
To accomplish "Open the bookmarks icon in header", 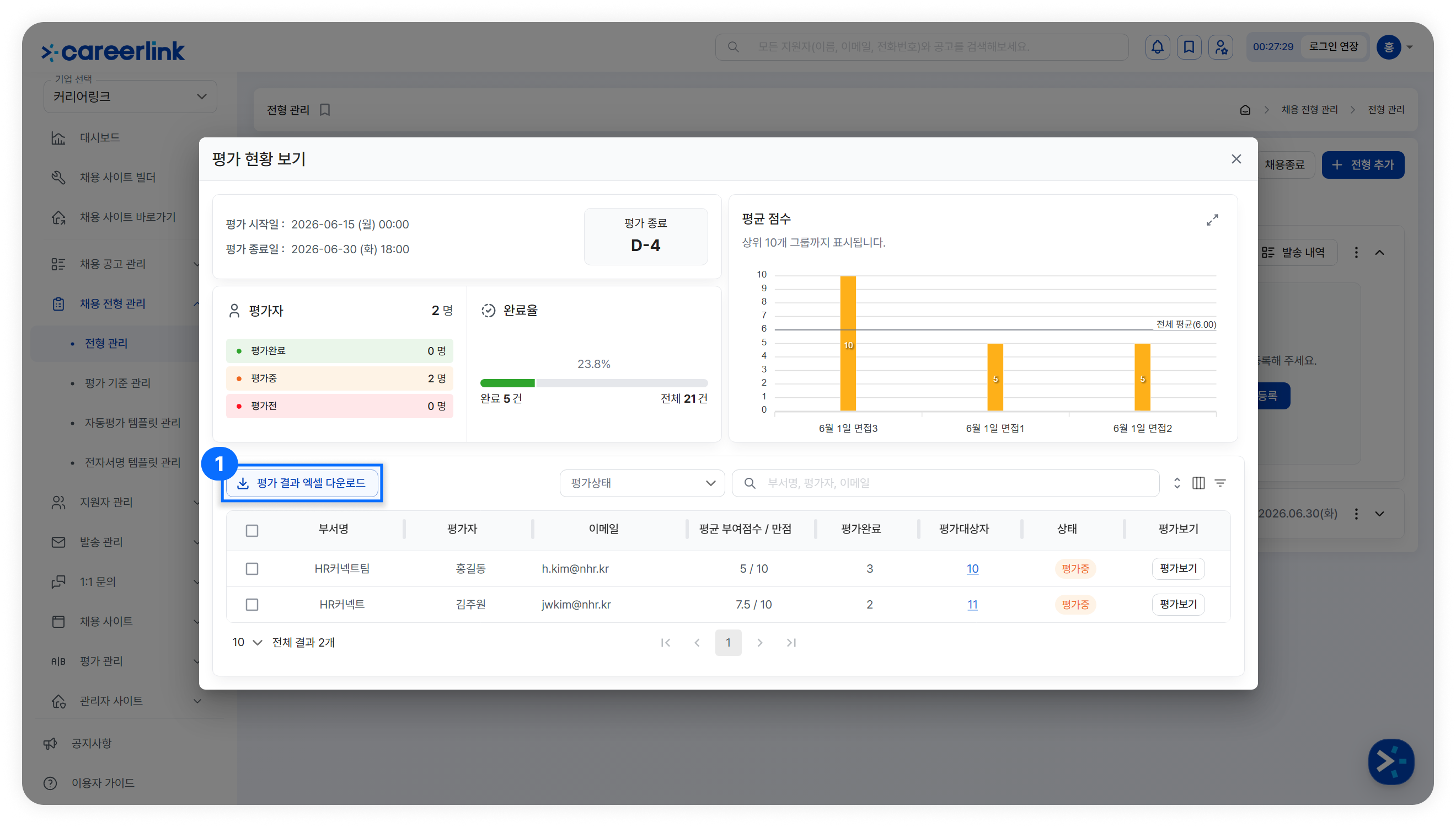I will (x=1189, y=47).
